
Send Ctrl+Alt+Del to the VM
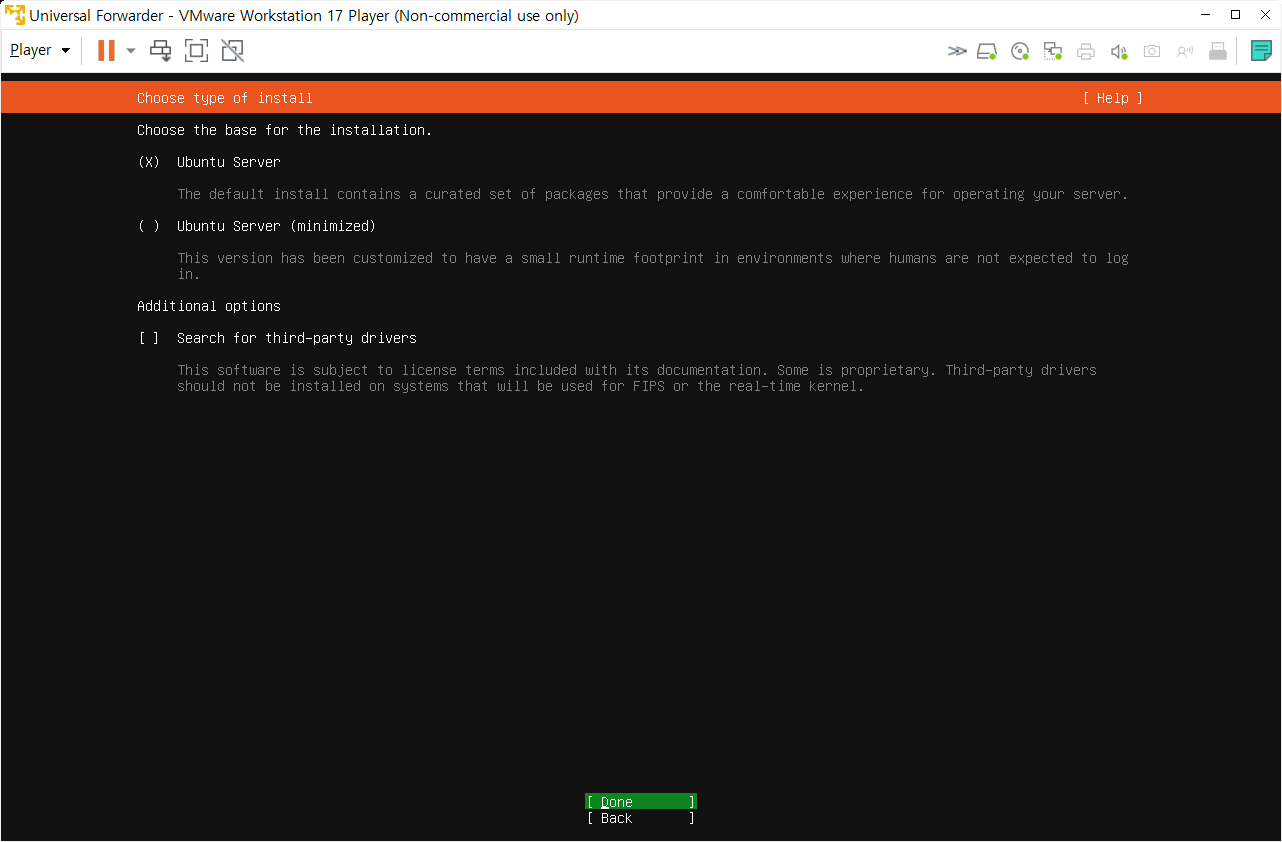pos(160,50)
